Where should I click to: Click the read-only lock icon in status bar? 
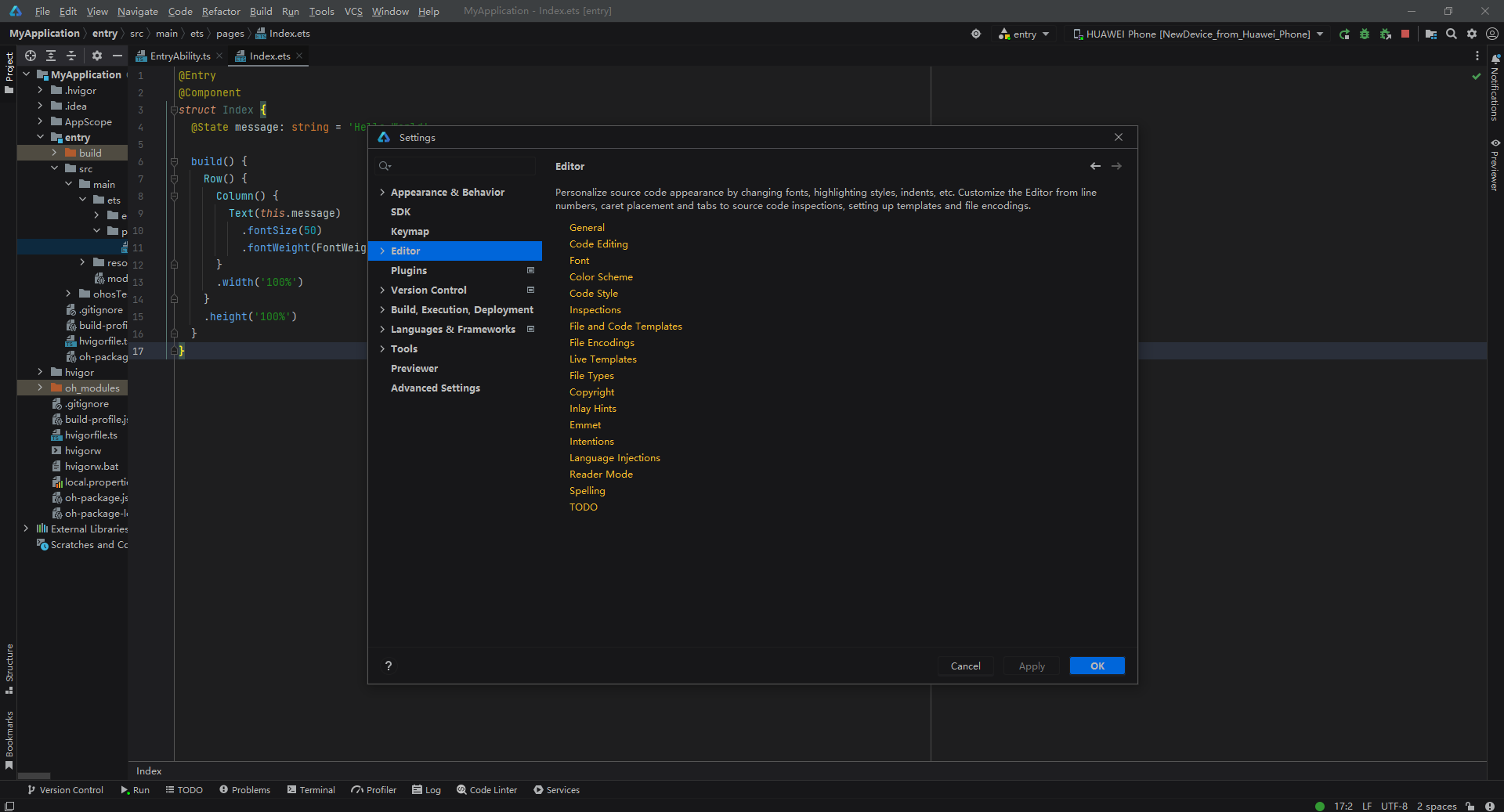pyautogui.click(x=1470, y=806)
